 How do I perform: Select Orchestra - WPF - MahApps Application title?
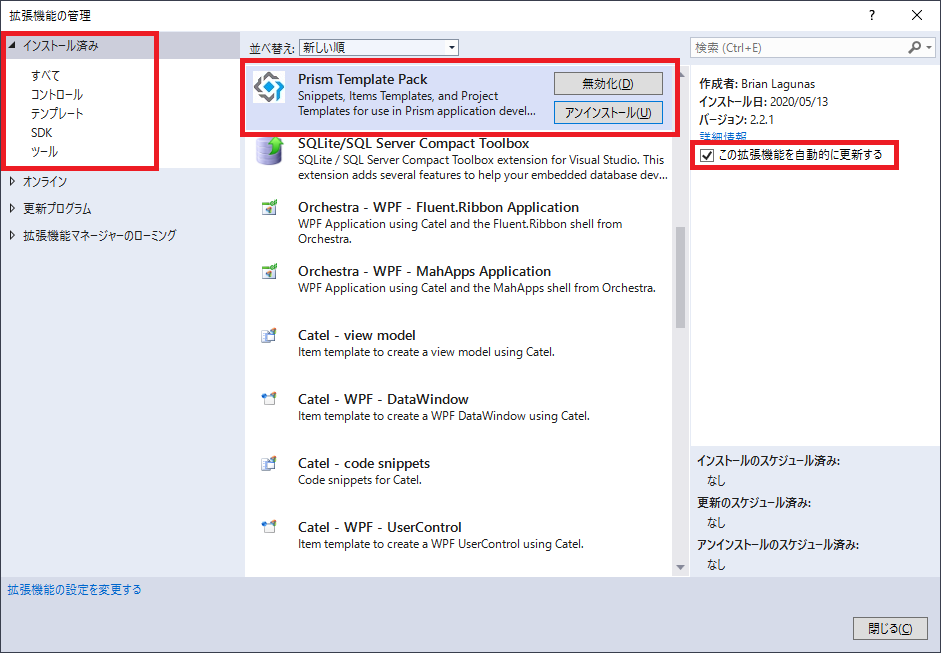coord(424,271)
